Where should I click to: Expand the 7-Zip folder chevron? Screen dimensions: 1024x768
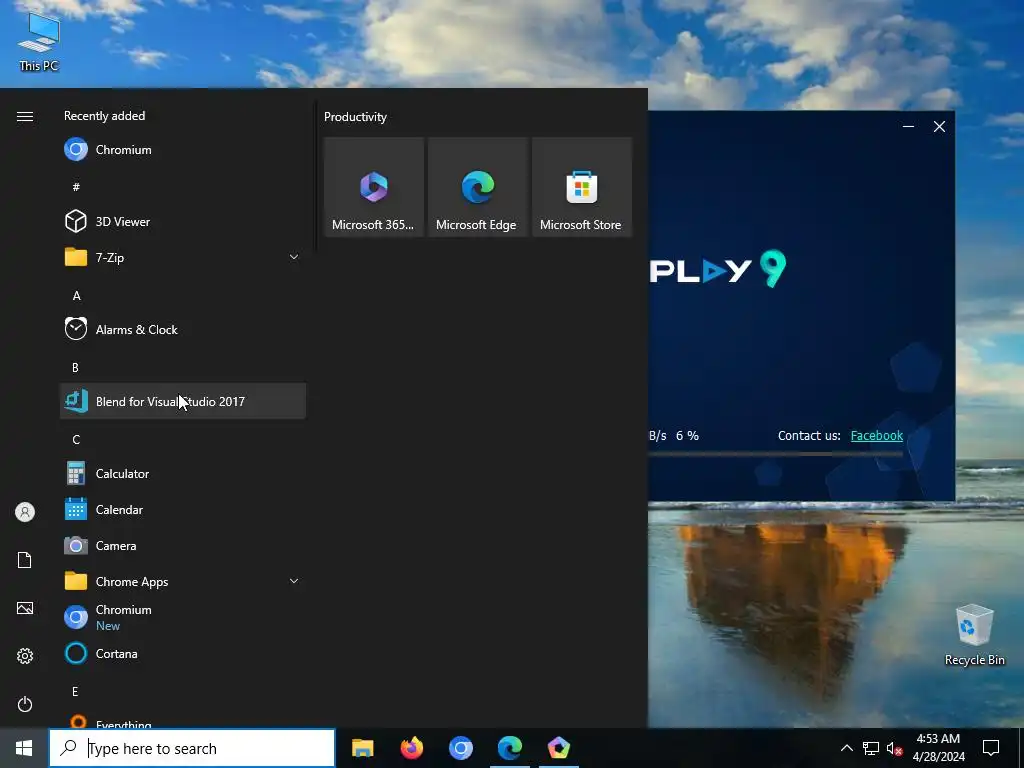[x=294, y=257]
